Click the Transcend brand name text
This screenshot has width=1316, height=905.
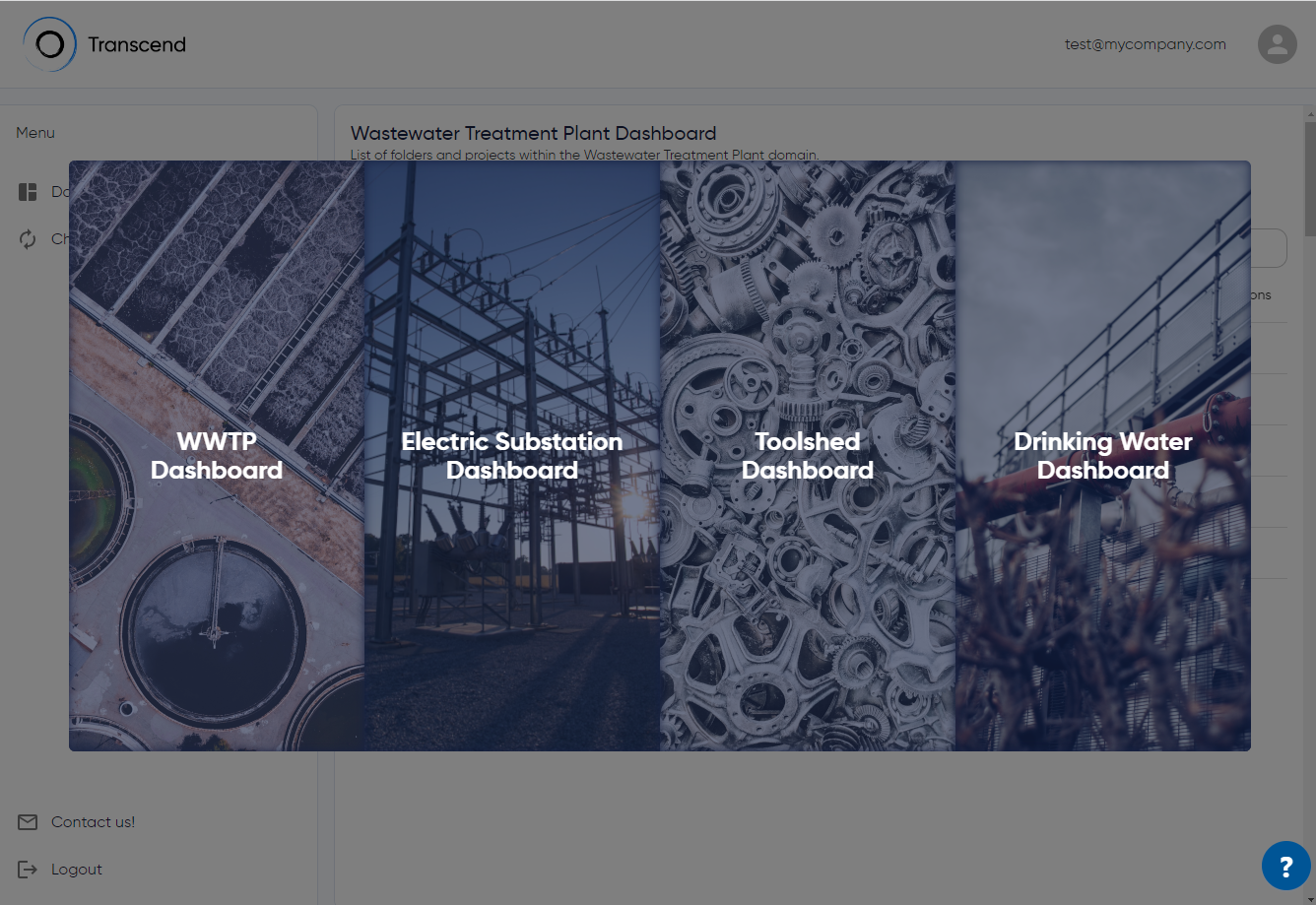tap(137, 44)
